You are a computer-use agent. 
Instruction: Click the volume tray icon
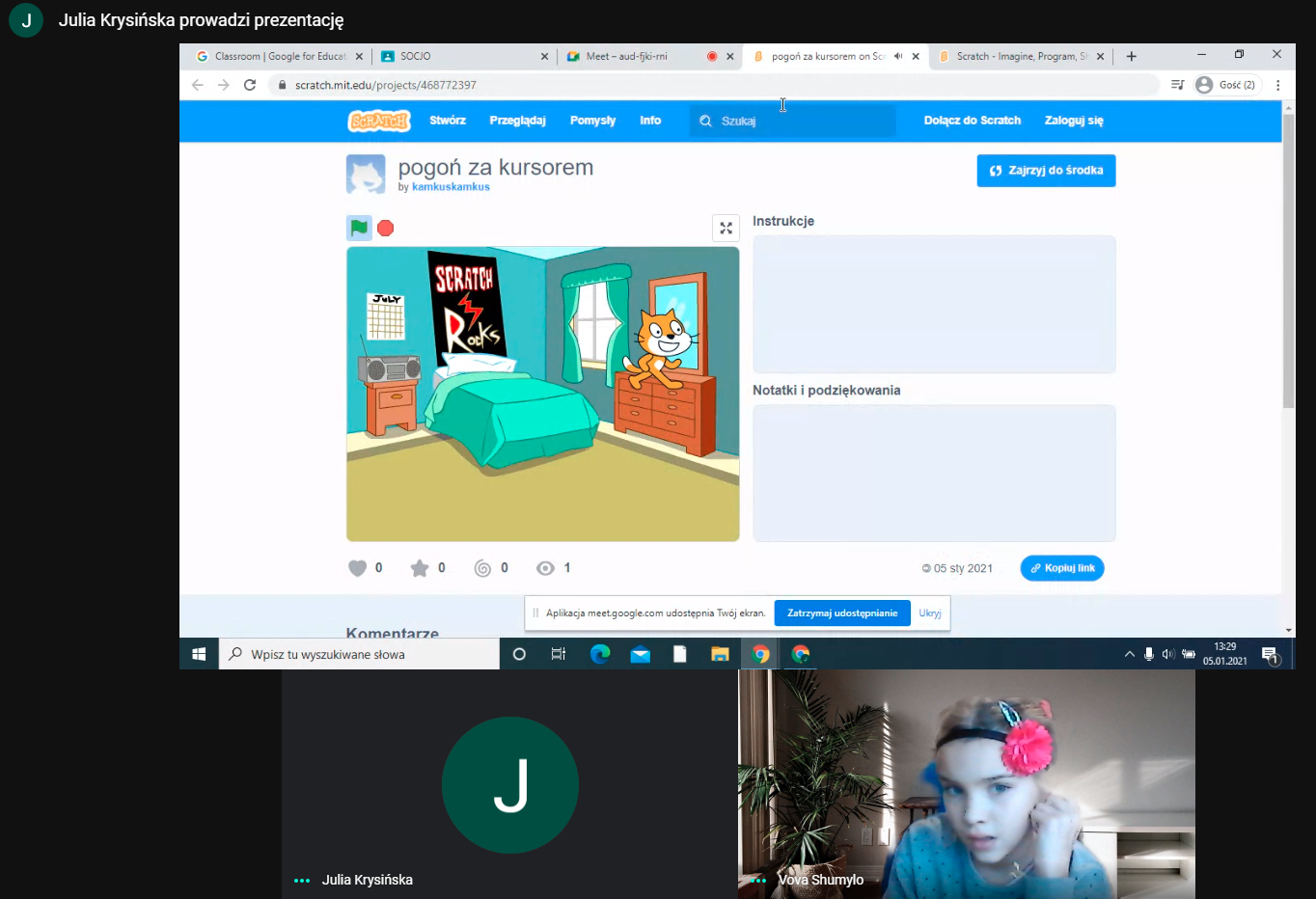1168,654
